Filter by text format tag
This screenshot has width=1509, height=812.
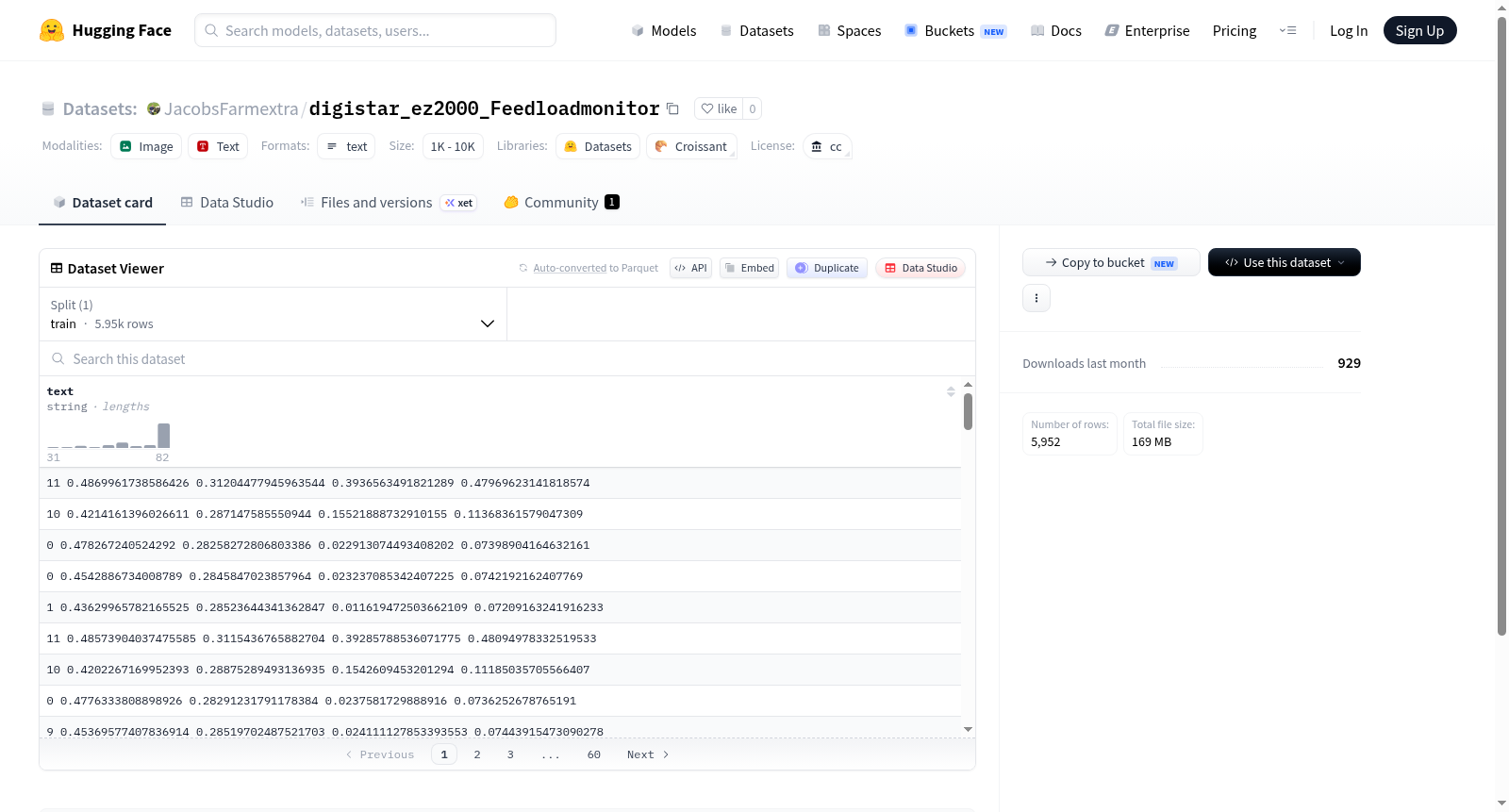coord(346,146)
